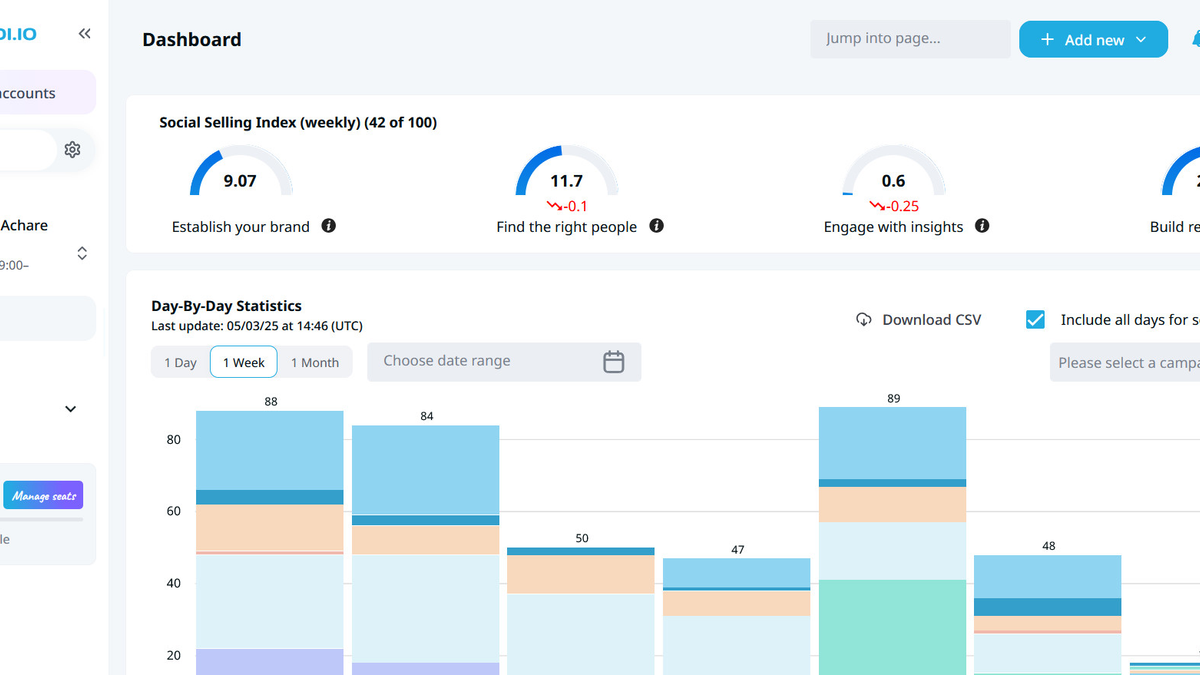Click the bar labeled 84
This screenshot has width=1200, height=675.
click(x=426, y=550)
